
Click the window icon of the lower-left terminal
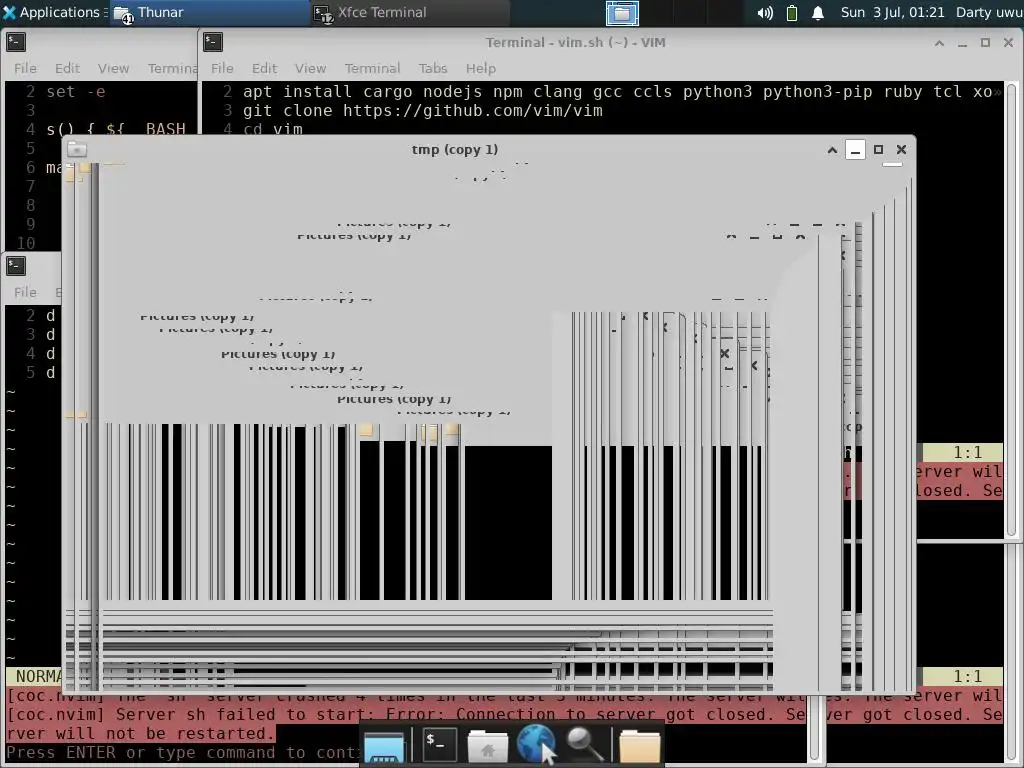[16, 266]
